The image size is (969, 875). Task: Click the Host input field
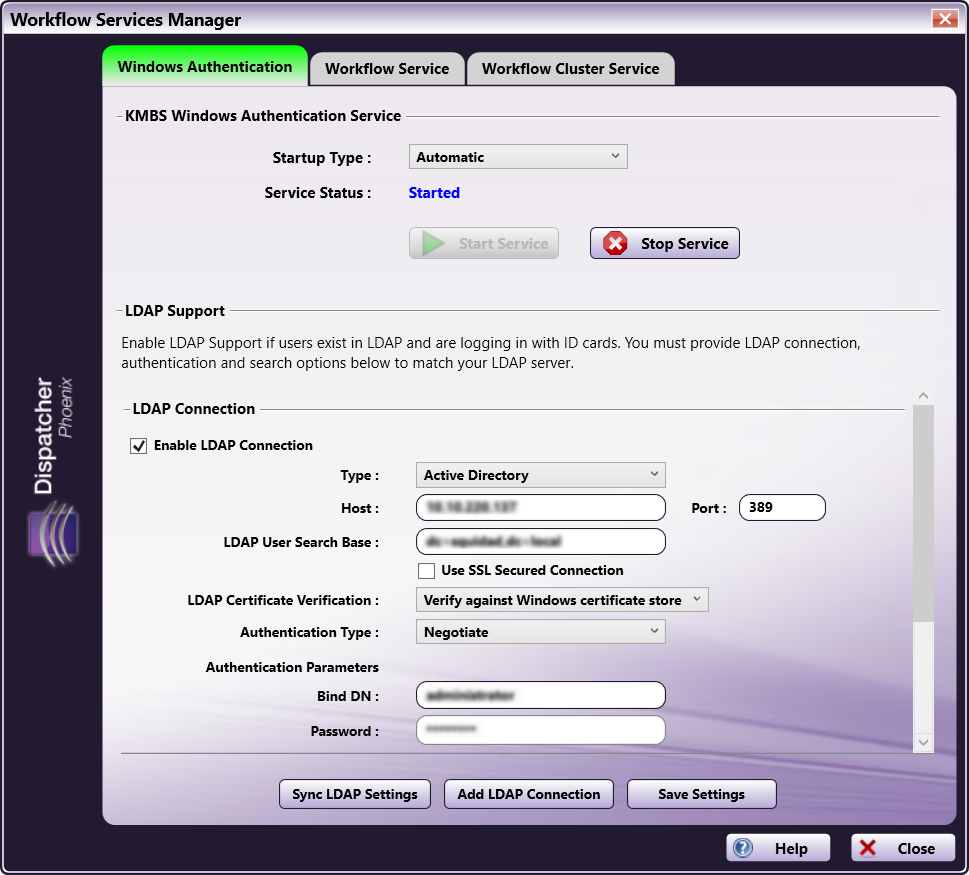541,507
